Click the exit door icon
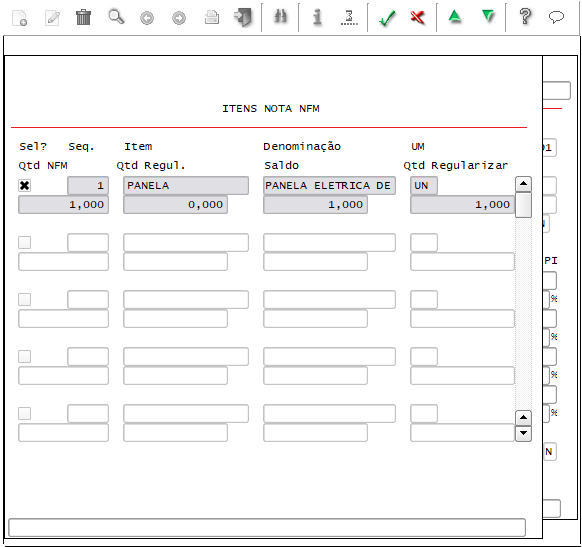 pyautogui.click(x=243, y=17)
